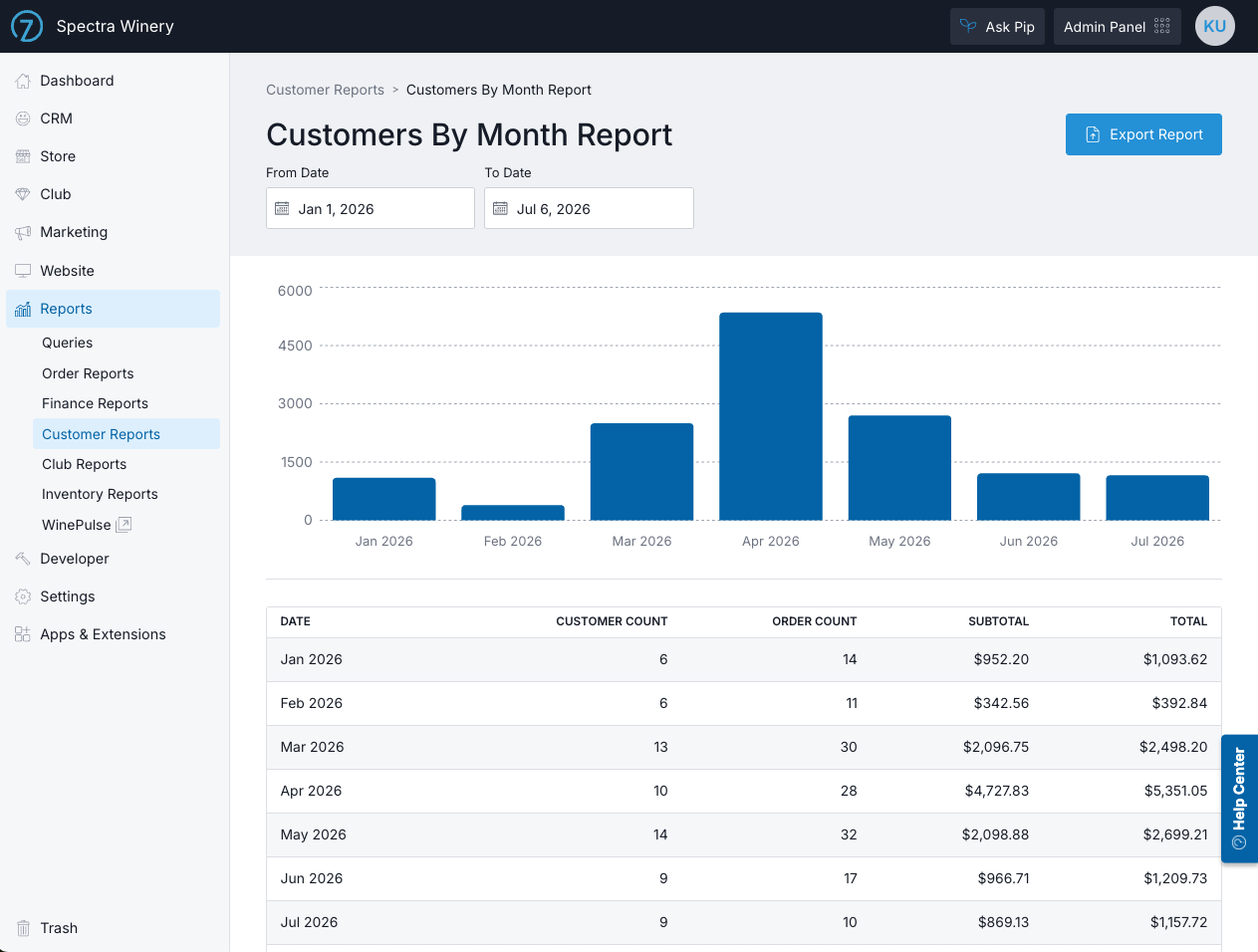Click the Jul 2026 chart bar
Image resolution: width=1258 pixels, height=952 pixels.
(x=1157, y=498)
